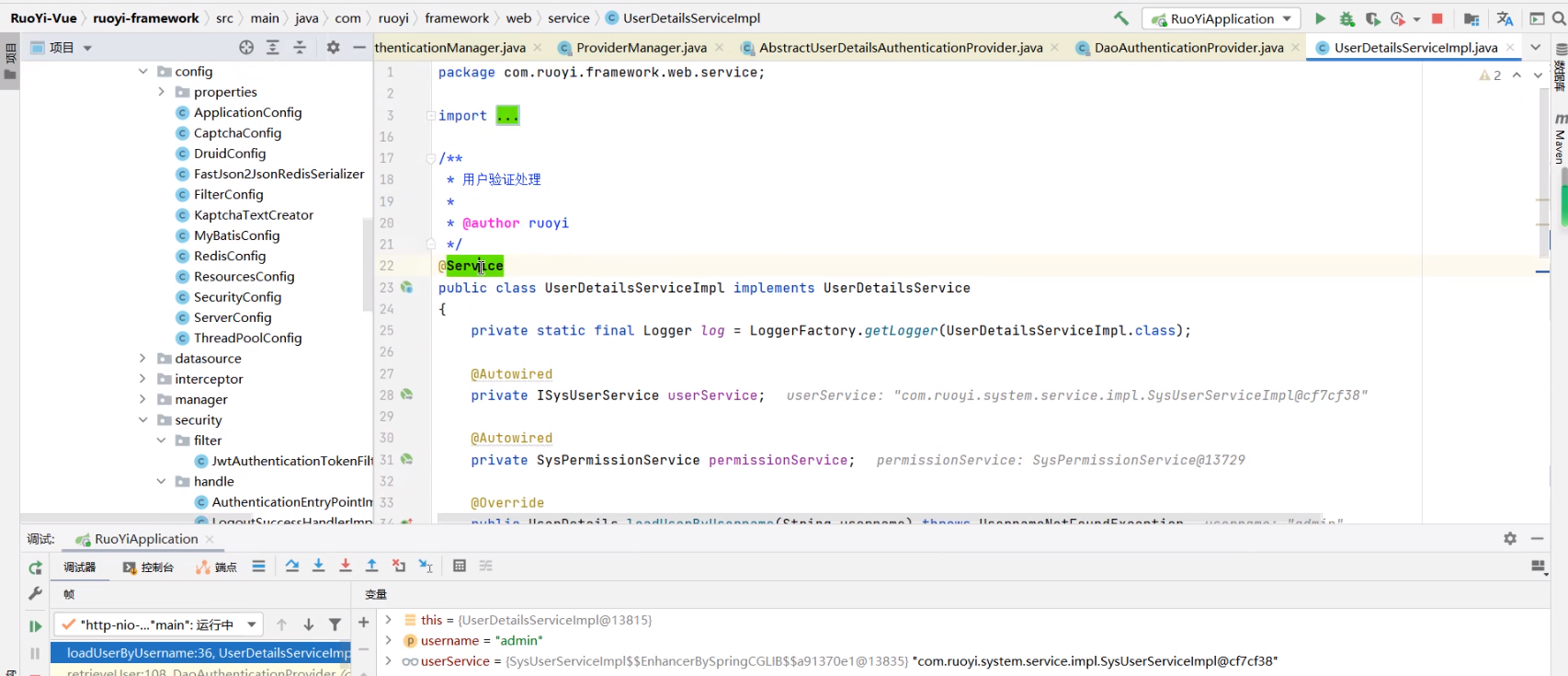
Task: Click the Step Into debugger icon
Action: [319, 567]
